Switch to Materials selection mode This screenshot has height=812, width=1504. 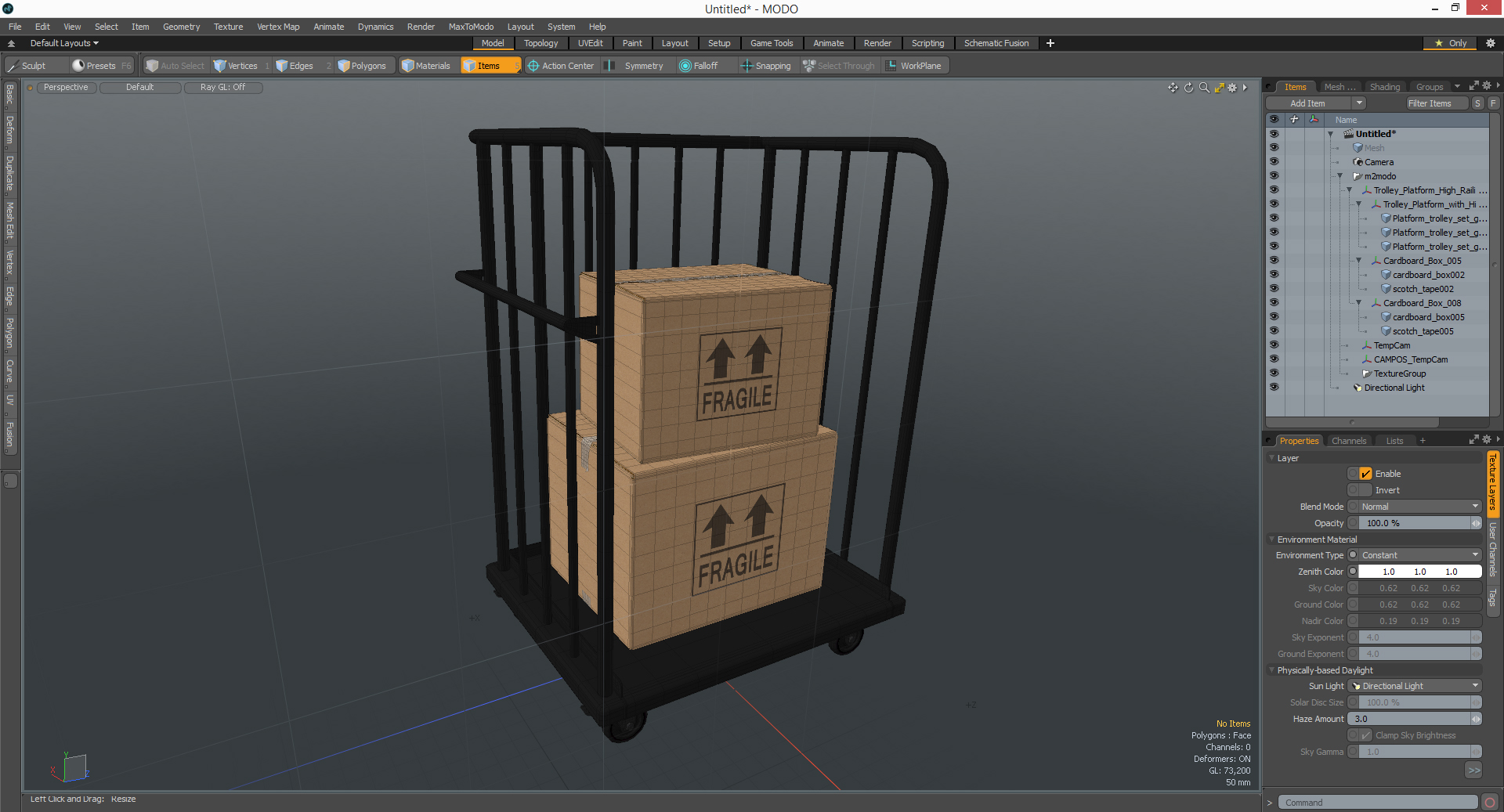coord(427,66)
